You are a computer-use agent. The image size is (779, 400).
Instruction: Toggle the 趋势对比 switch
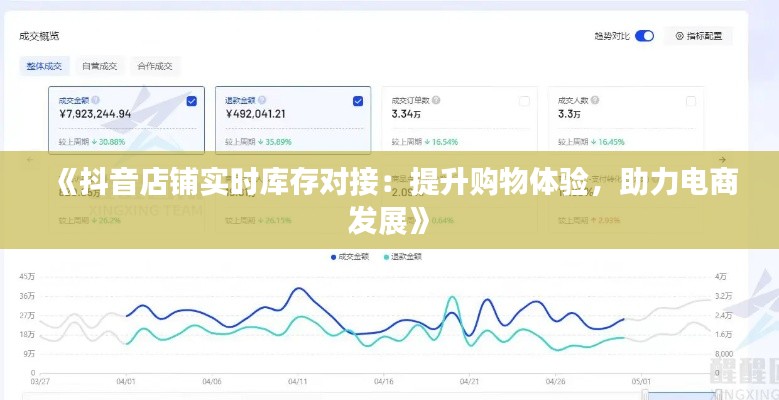coord(644,36)
